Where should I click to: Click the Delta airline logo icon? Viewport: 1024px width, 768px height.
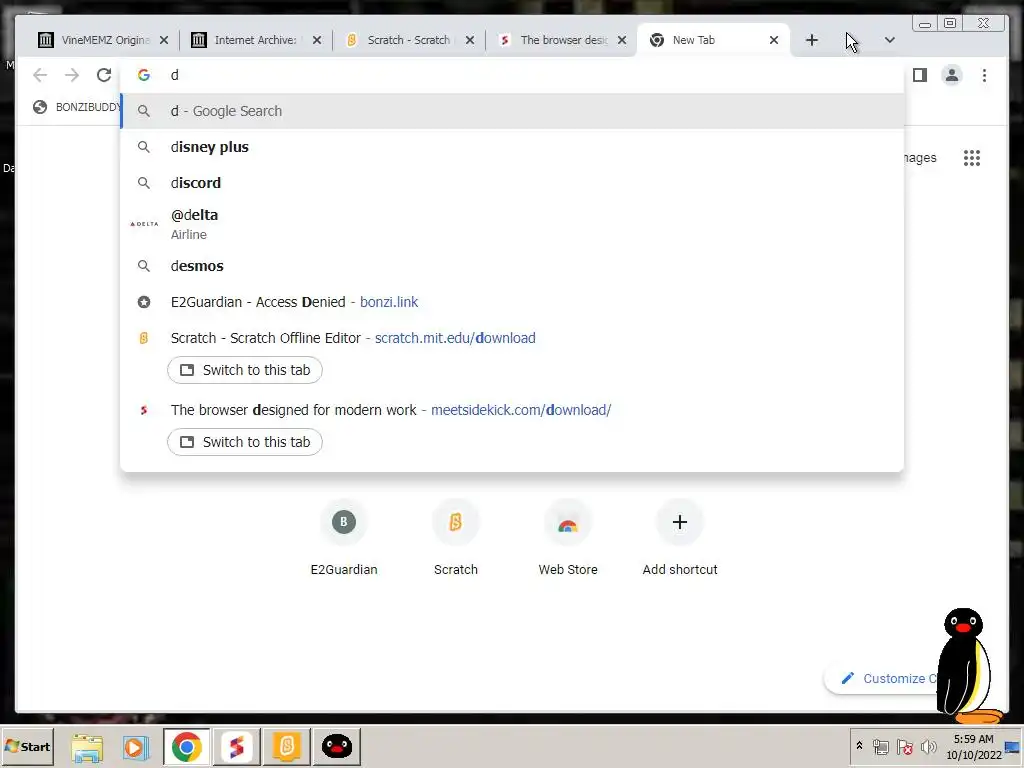(144, 224)
